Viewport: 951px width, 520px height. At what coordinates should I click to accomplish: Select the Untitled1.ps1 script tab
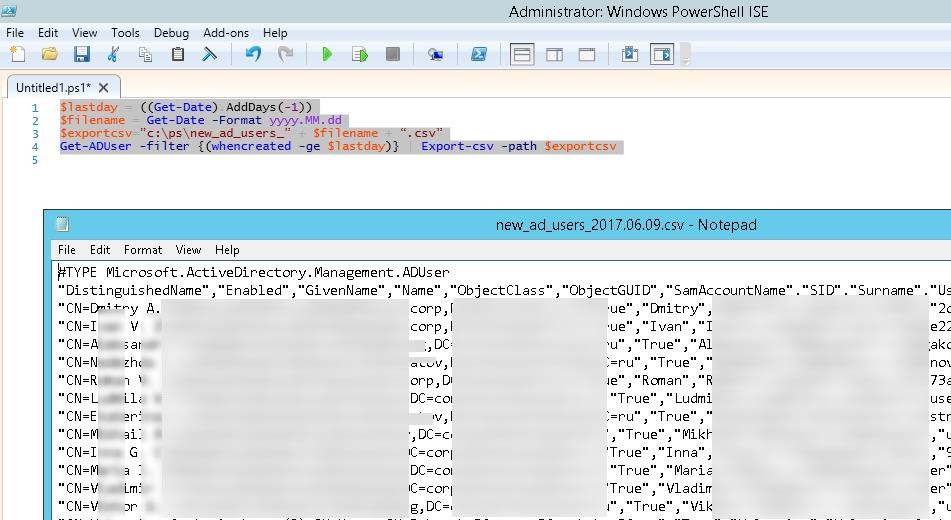(54, 87)
